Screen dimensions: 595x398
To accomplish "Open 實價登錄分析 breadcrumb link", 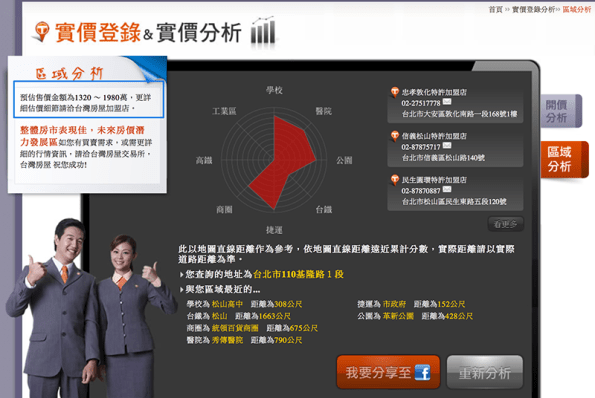I will pos(533,9).
